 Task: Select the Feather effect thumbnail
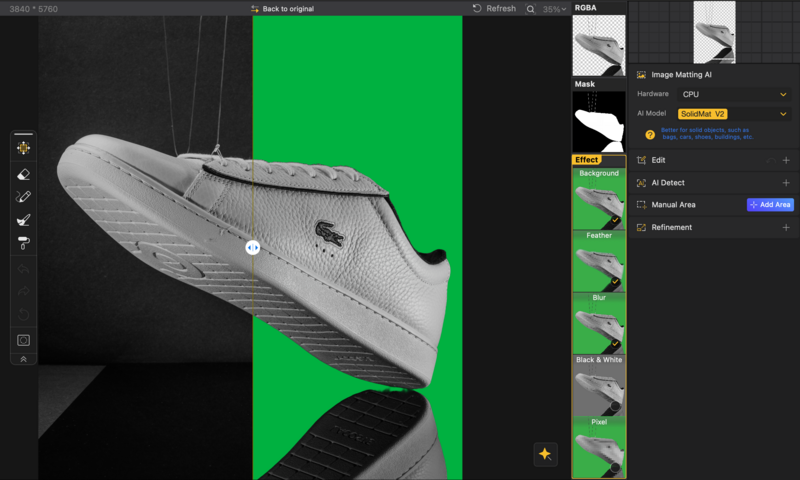pyautogui.click(x=599, y=261)
